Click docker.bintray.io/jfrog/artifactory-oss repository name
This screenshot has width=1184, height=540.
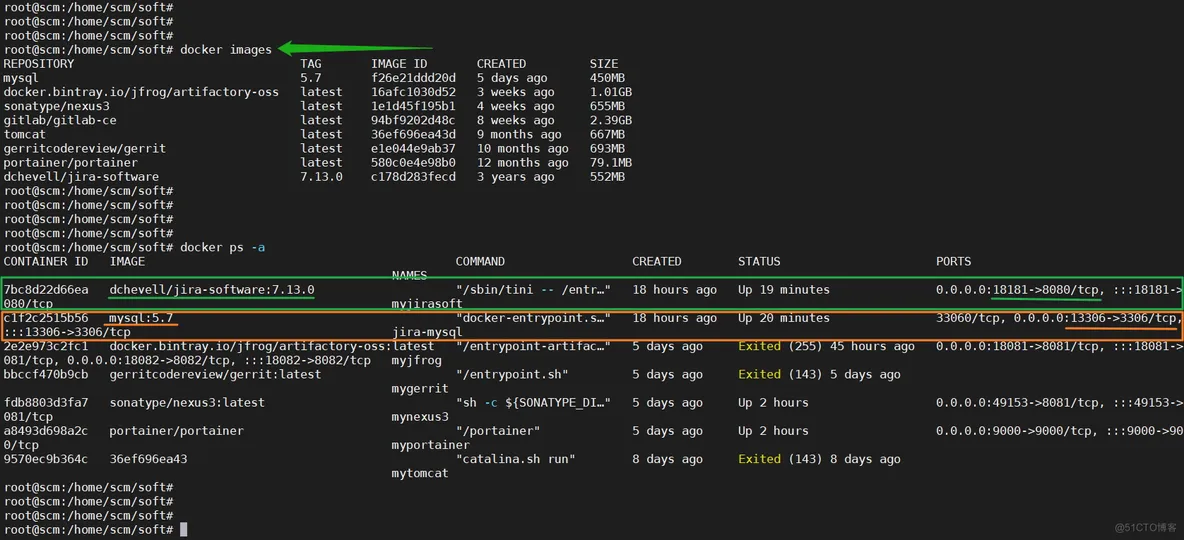[141, 92]
